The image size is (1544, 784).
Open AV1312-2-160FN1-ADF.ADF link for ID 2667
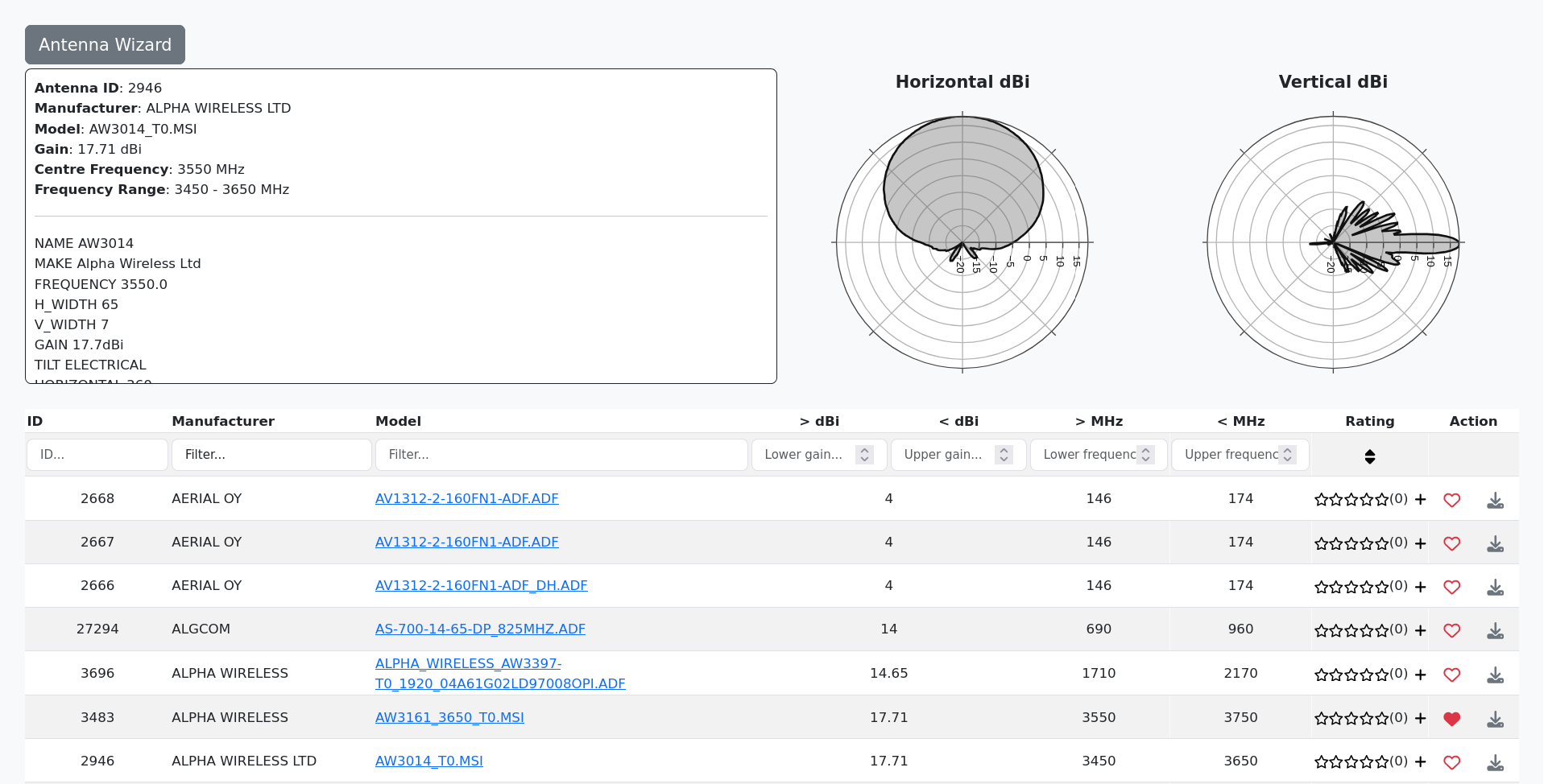coord(466,542)
